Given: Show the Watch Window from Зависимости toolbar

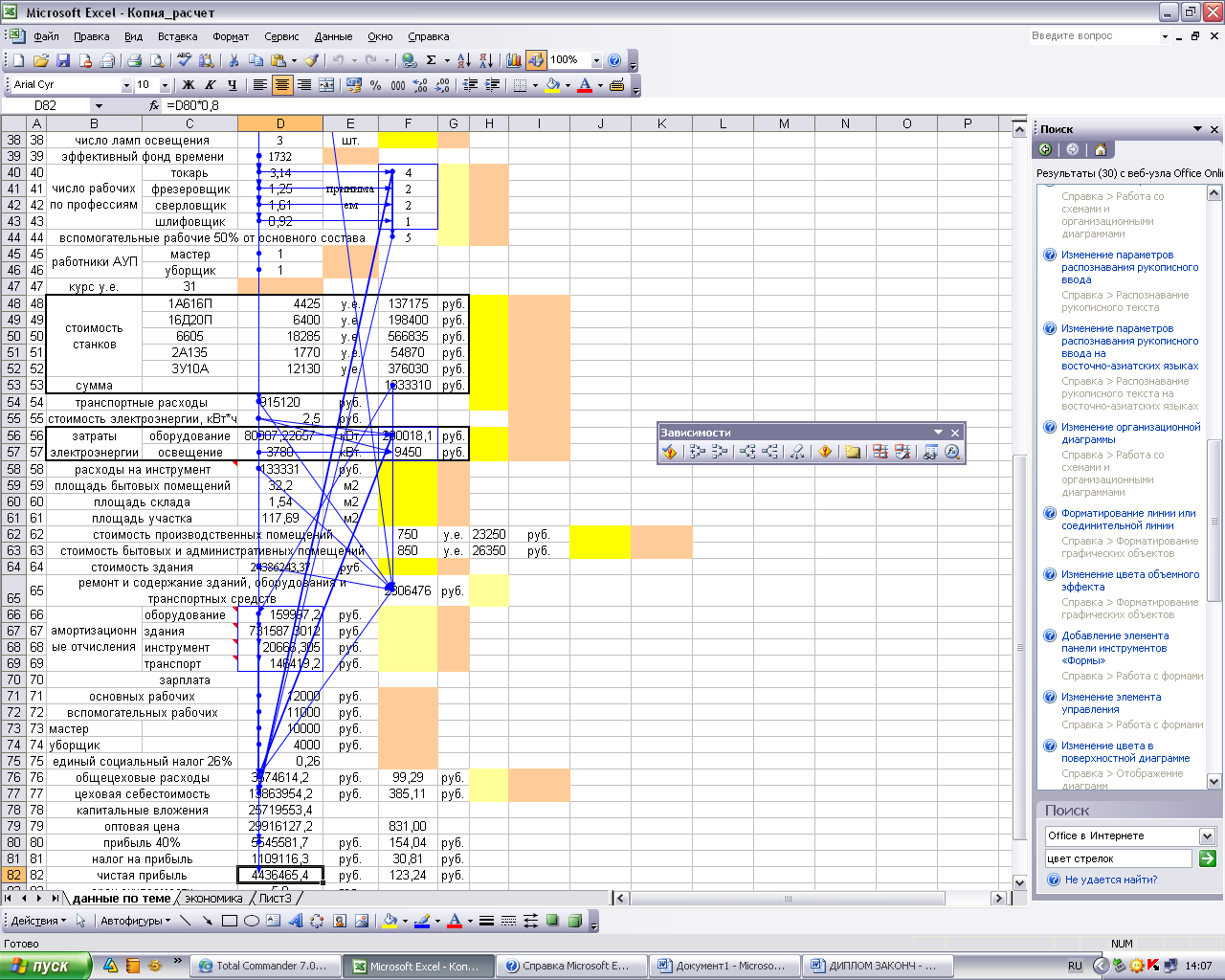Looking at the screenshot, I should tap(930, 452).
